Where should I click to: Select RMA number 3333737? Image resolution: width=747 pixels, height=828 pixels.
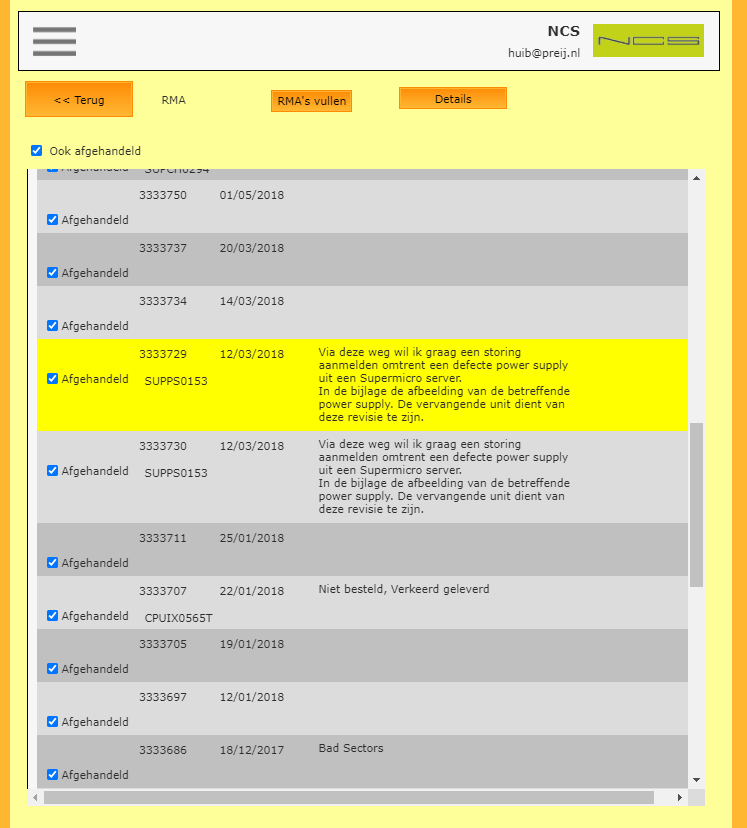point(163,248)
